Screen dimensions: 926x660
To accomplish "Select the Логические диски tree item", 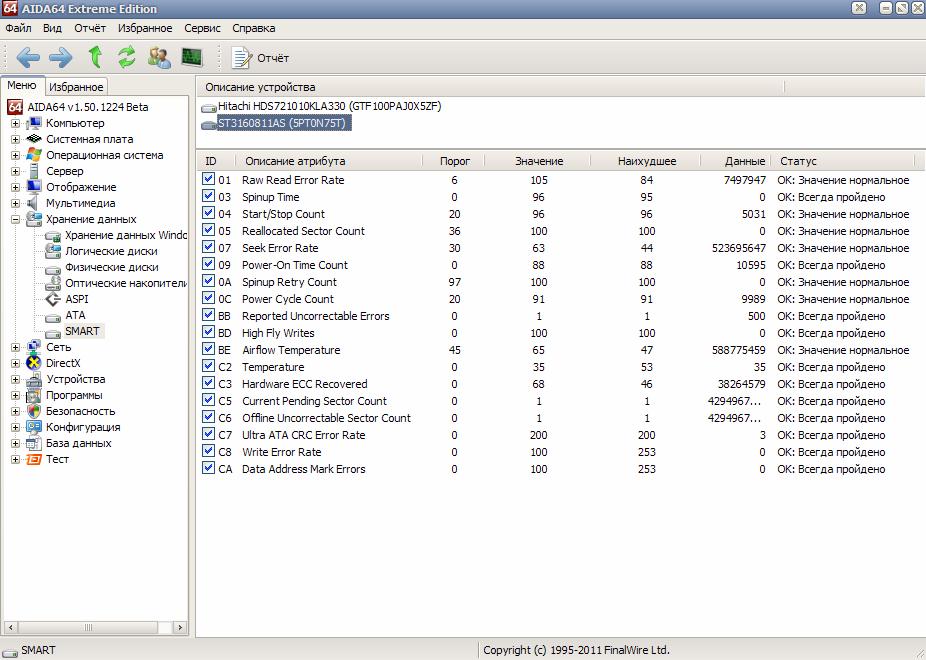I will [111, 251].
